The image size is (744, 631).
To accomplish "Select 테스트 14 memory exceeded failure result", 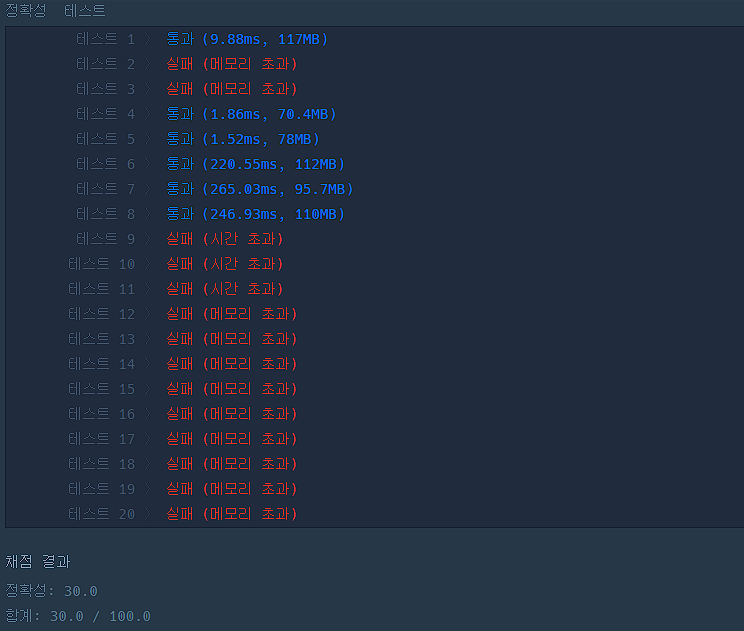I will pyautogui.click(x=232, y=364).
